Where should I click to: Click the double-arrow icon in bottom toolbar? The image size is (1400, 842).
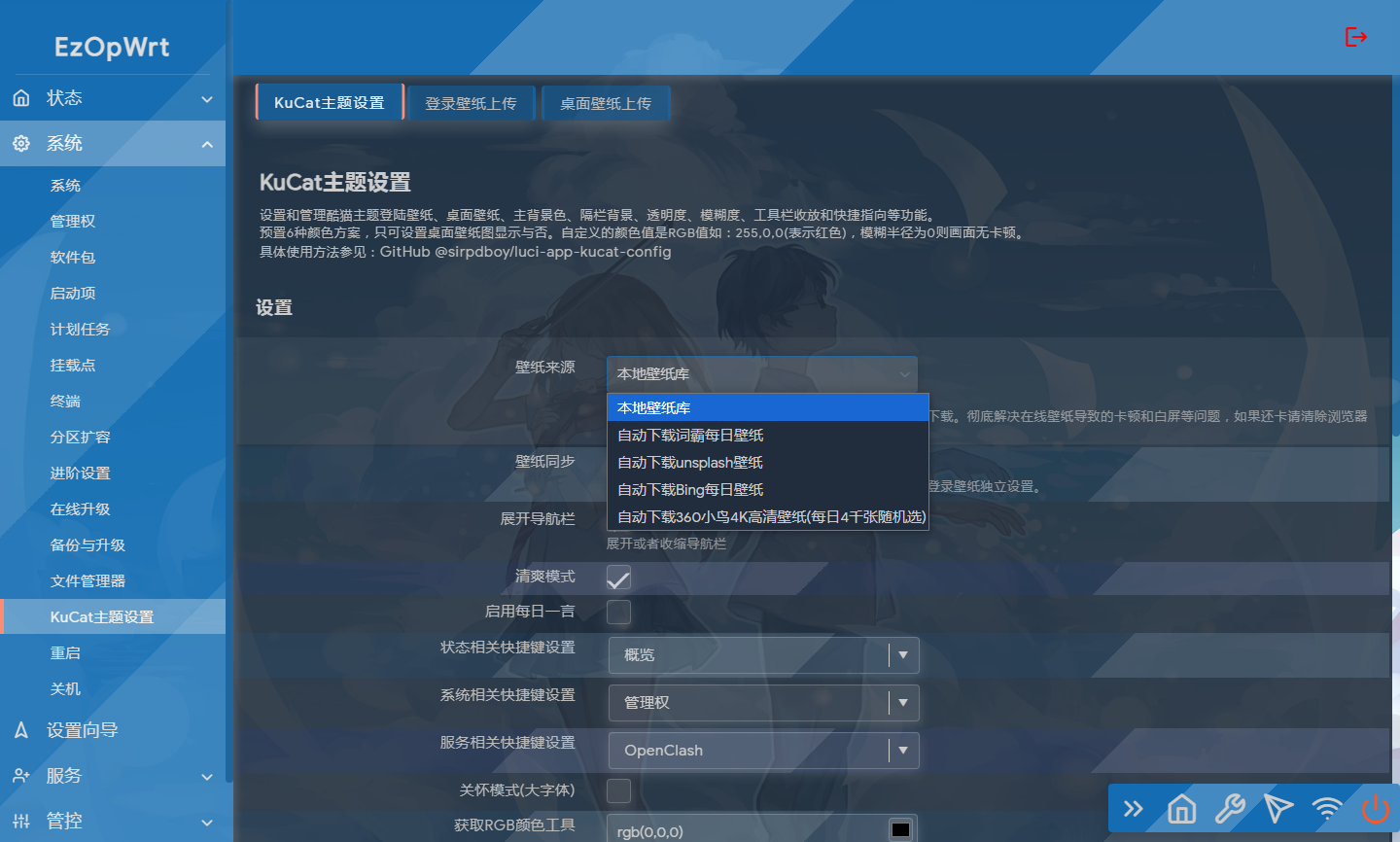(1134, 809)
